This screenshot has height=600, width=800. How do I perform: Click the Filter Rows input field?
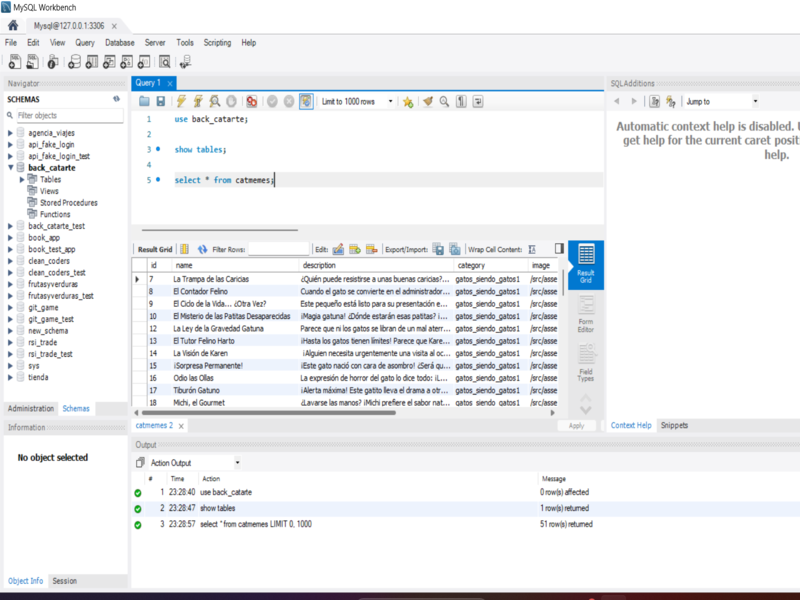click(x=279, y=249)
